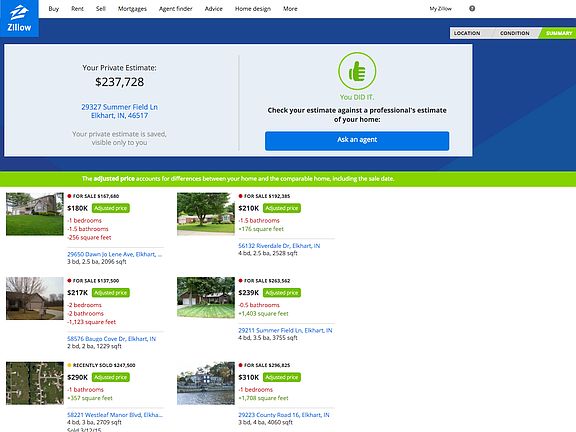Viewport: 576px width, 432px height.
Task: Open the 29211 Summer Field Ln home photo
Action: tap(206, 298)
